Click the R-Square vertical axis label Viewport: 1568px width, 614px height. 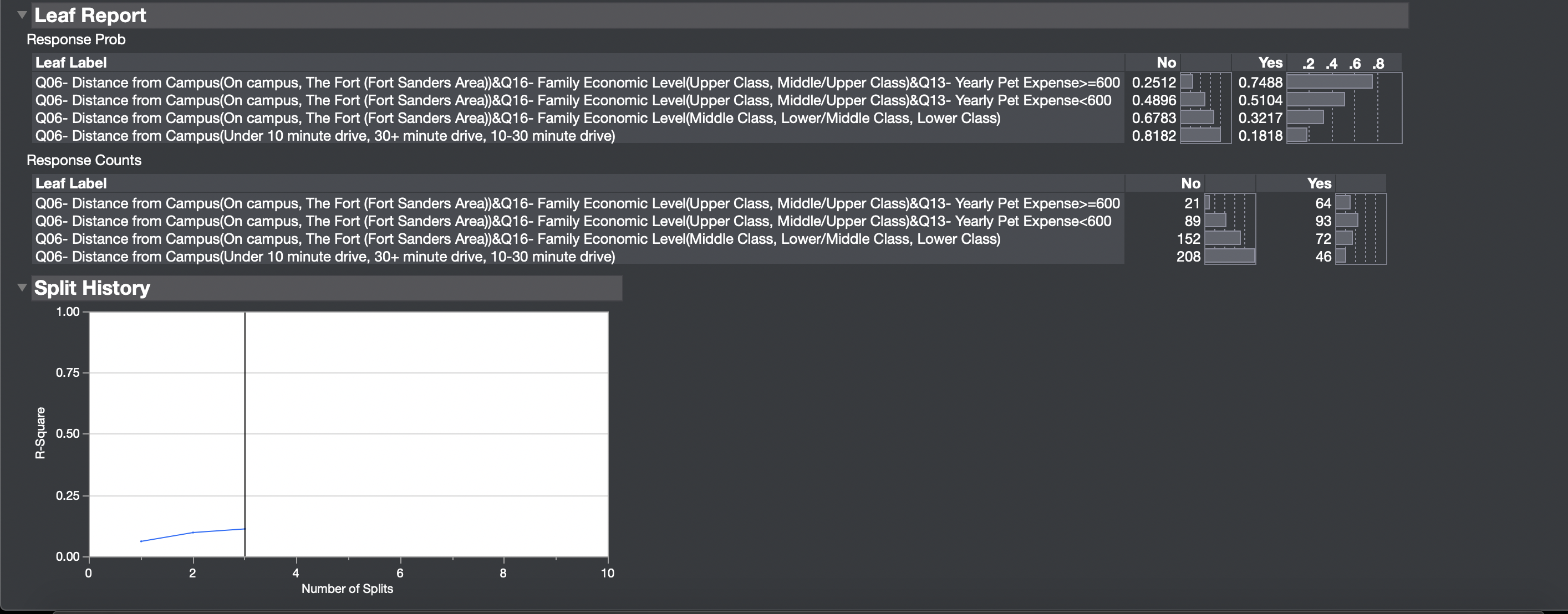pyautogui.click(x=40, y=433)
